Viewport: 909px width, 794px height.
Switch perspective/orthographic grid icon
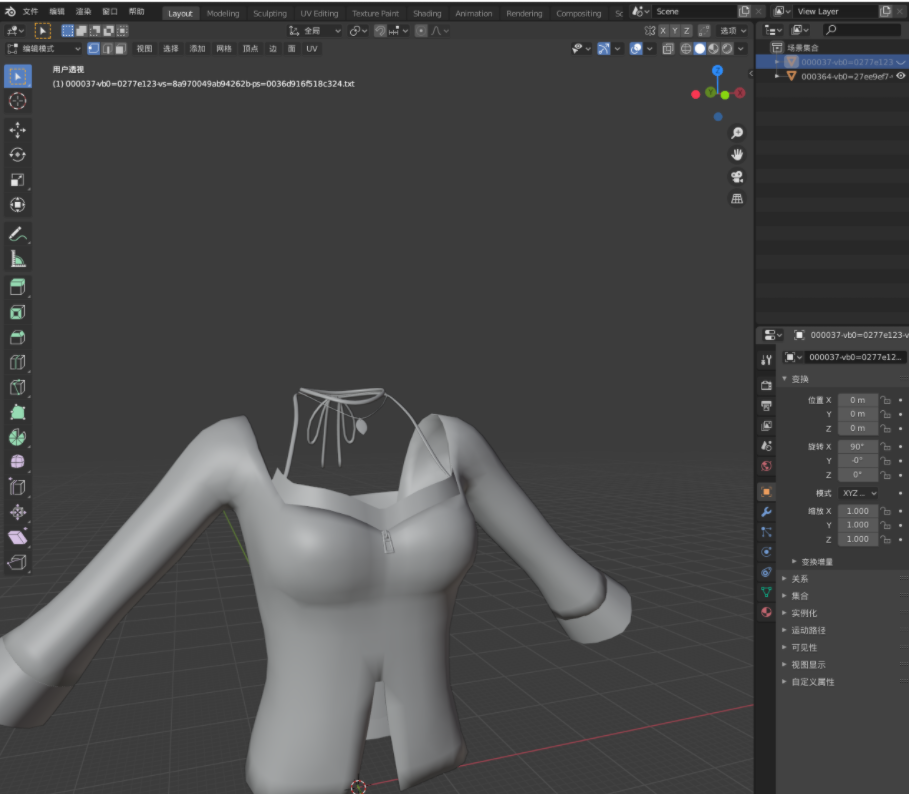pos(737,199)
